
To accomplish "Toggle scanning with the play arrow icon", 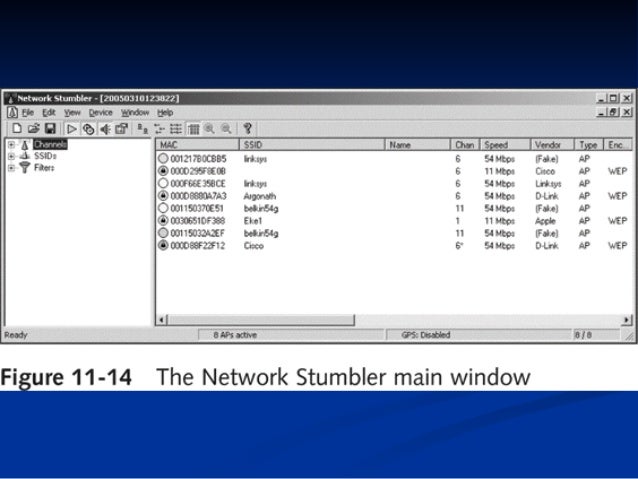I will coord(72,129).
